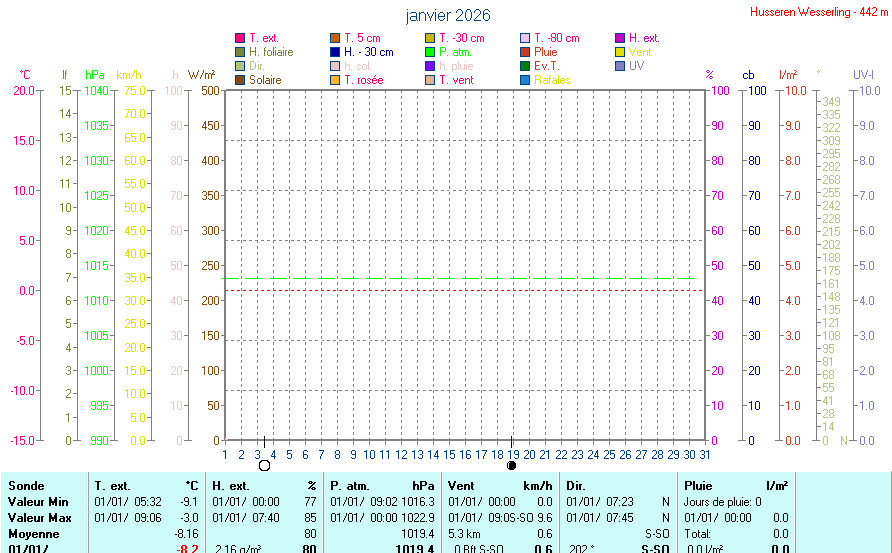
Task: Click the T. ext. legend color square
Action: pos(240,38)
